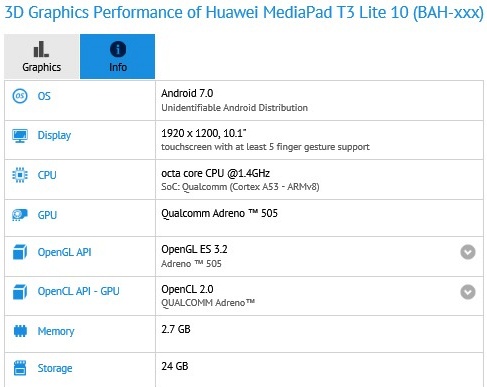
Task: Click the Android 7.0 value cell
Action: 319,100
